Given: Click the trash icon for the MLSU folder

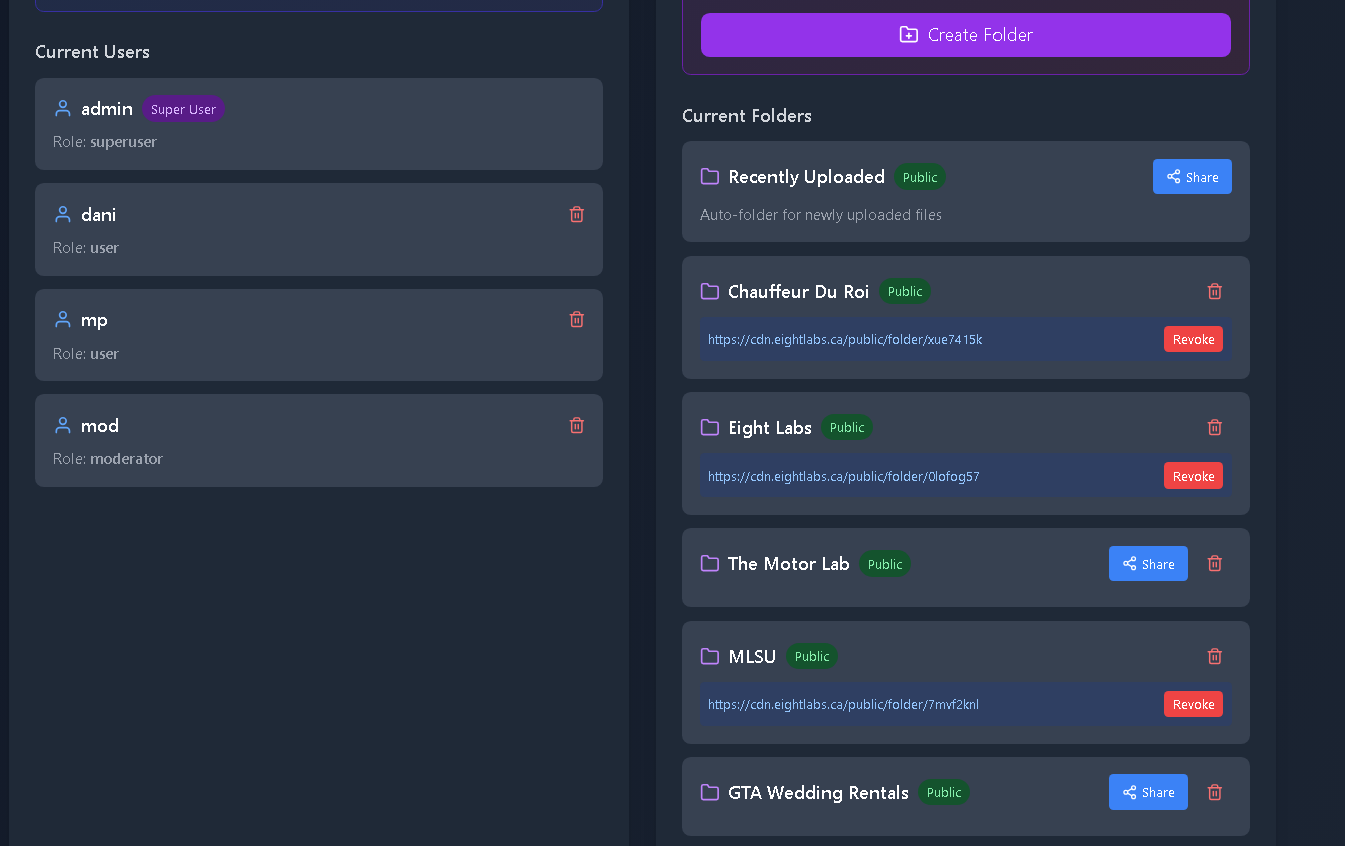Looking at the screenshot, I should [x=1214, y=656].
